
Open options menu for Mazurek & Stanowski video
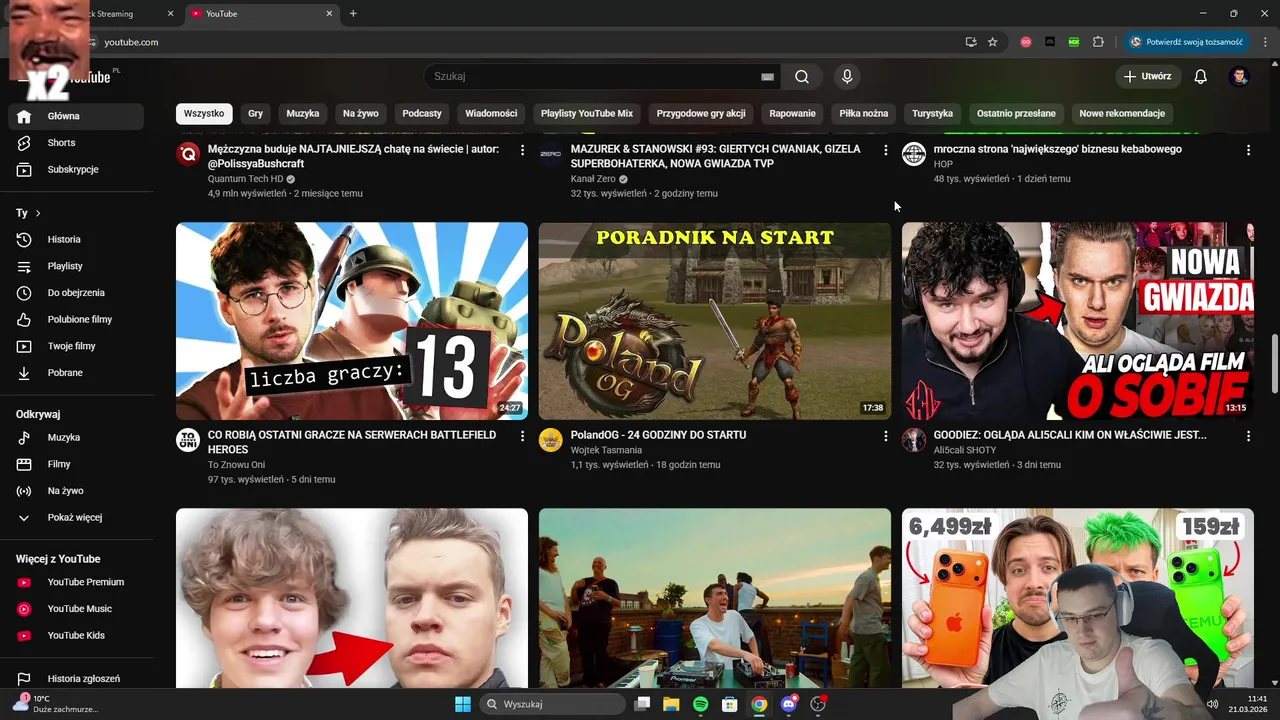coord(885,150)
